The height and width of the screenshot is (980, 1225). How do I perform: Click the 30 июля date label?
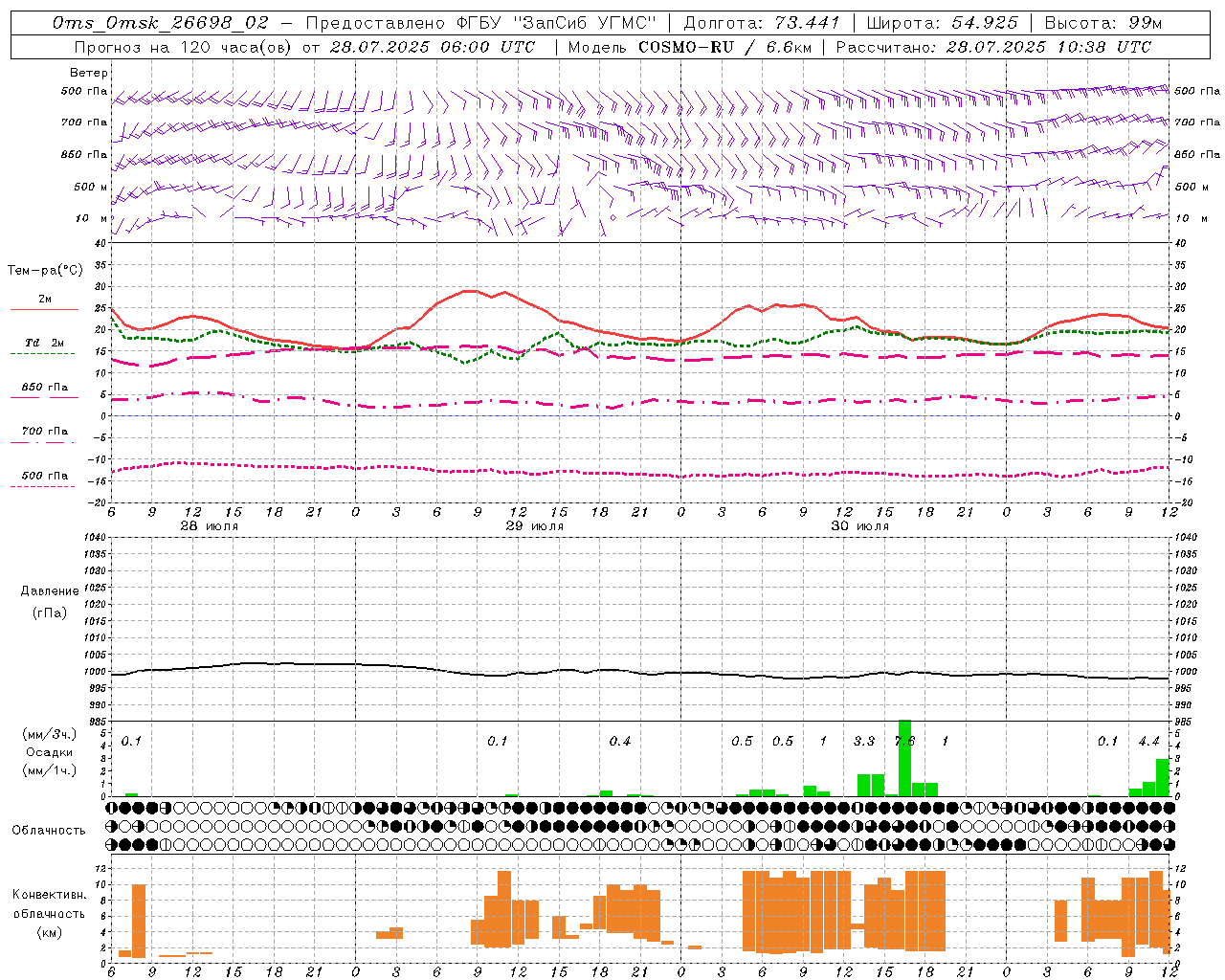pyautogui.click(x=859, y=526)
